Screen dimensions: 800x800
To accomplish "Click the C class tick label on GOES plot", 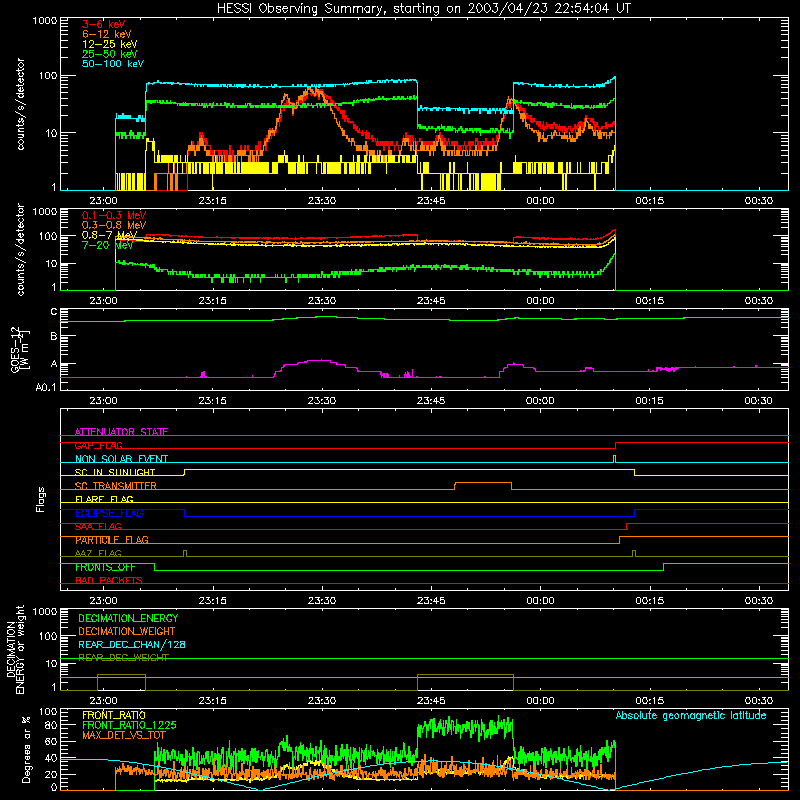I will [x=54, y=312].
